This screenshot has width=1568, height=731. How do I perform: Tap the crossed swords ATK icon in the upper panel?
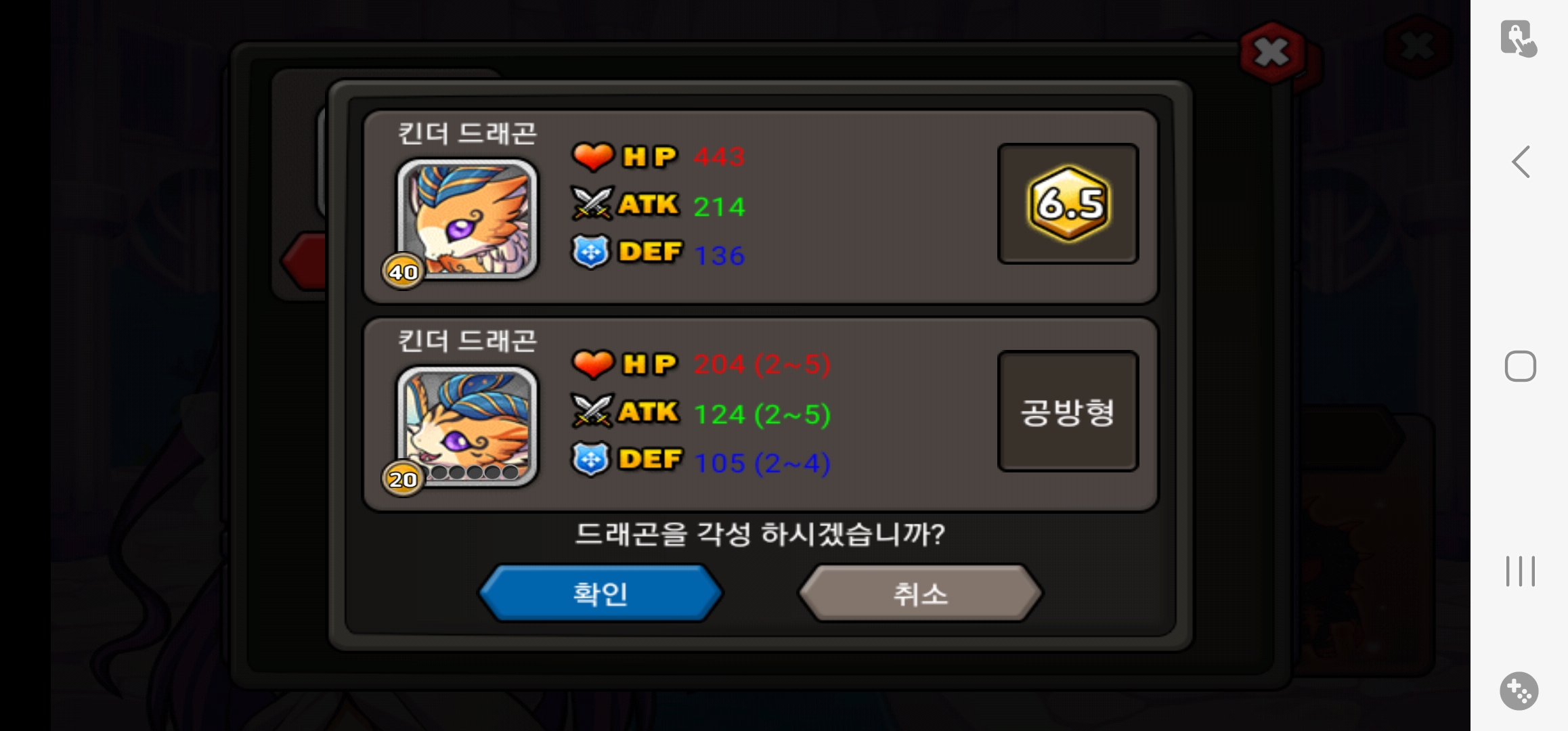click(x=592, y=203)
